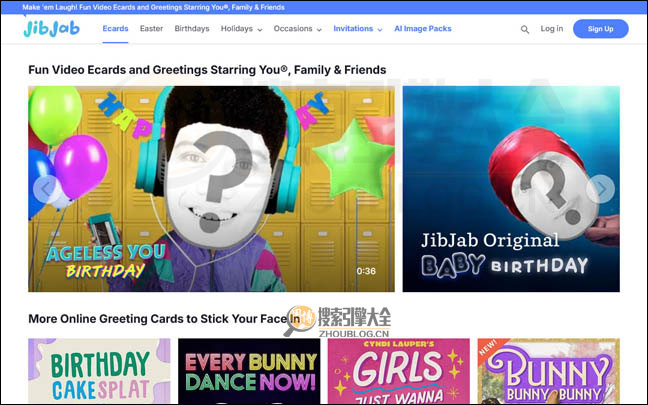
Task: Open the search magnifier icon
Action: click(524, 29)
